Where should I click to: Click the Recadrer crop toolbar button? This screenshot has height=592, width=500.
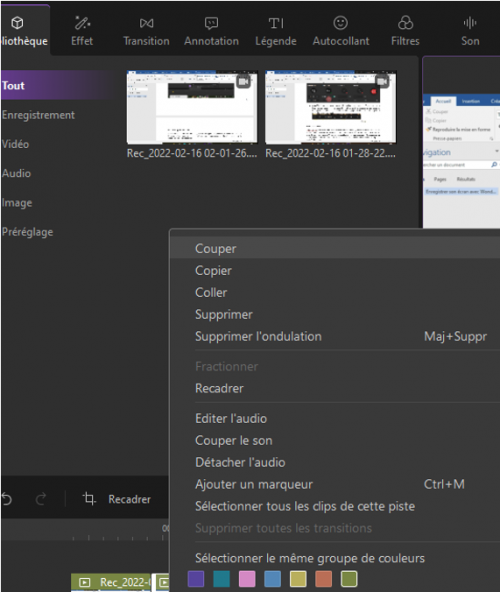click(x=116, y=499)
